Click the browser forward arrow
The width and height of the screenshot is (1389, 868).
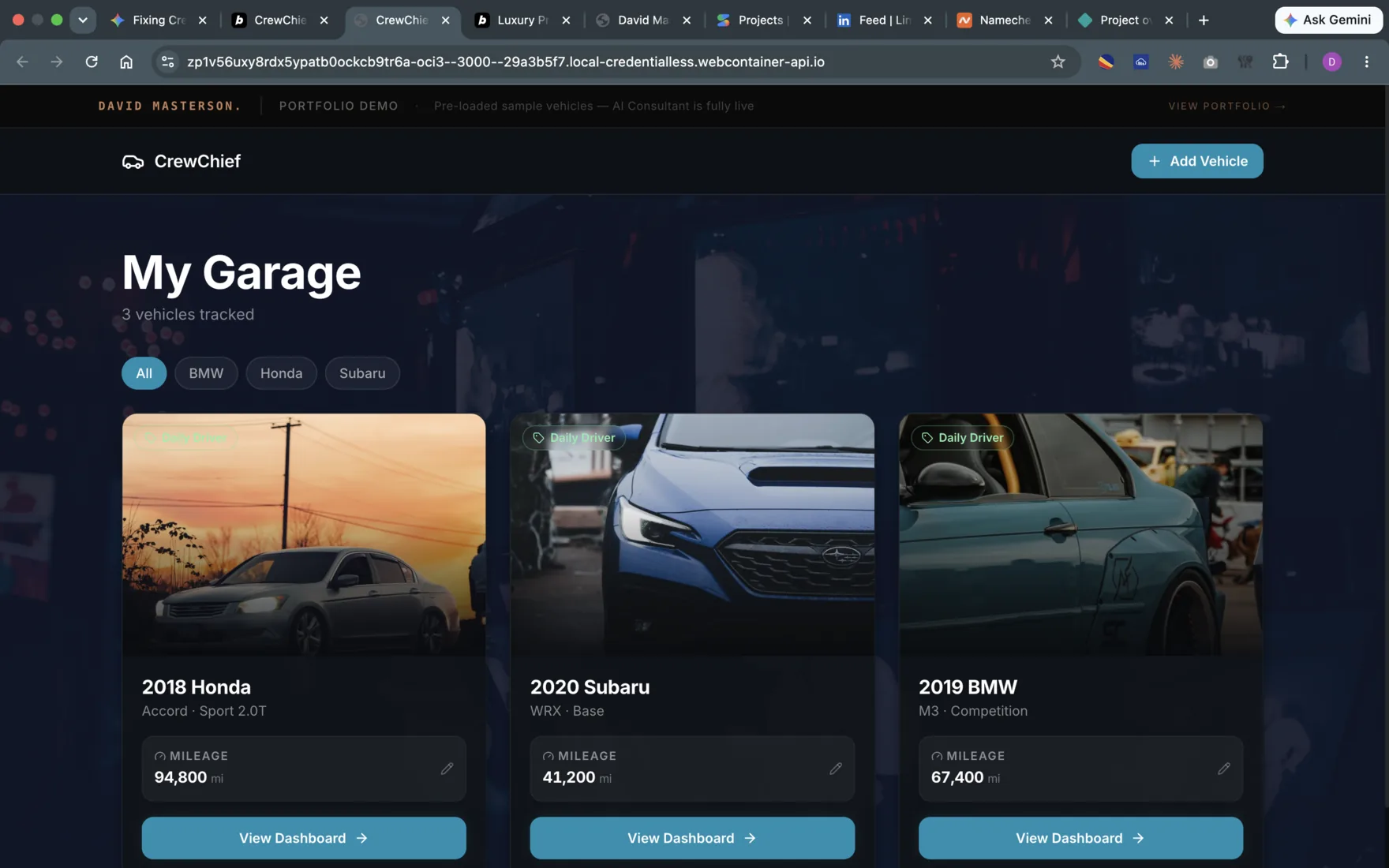pyautogui.click(x=57, y=62)
